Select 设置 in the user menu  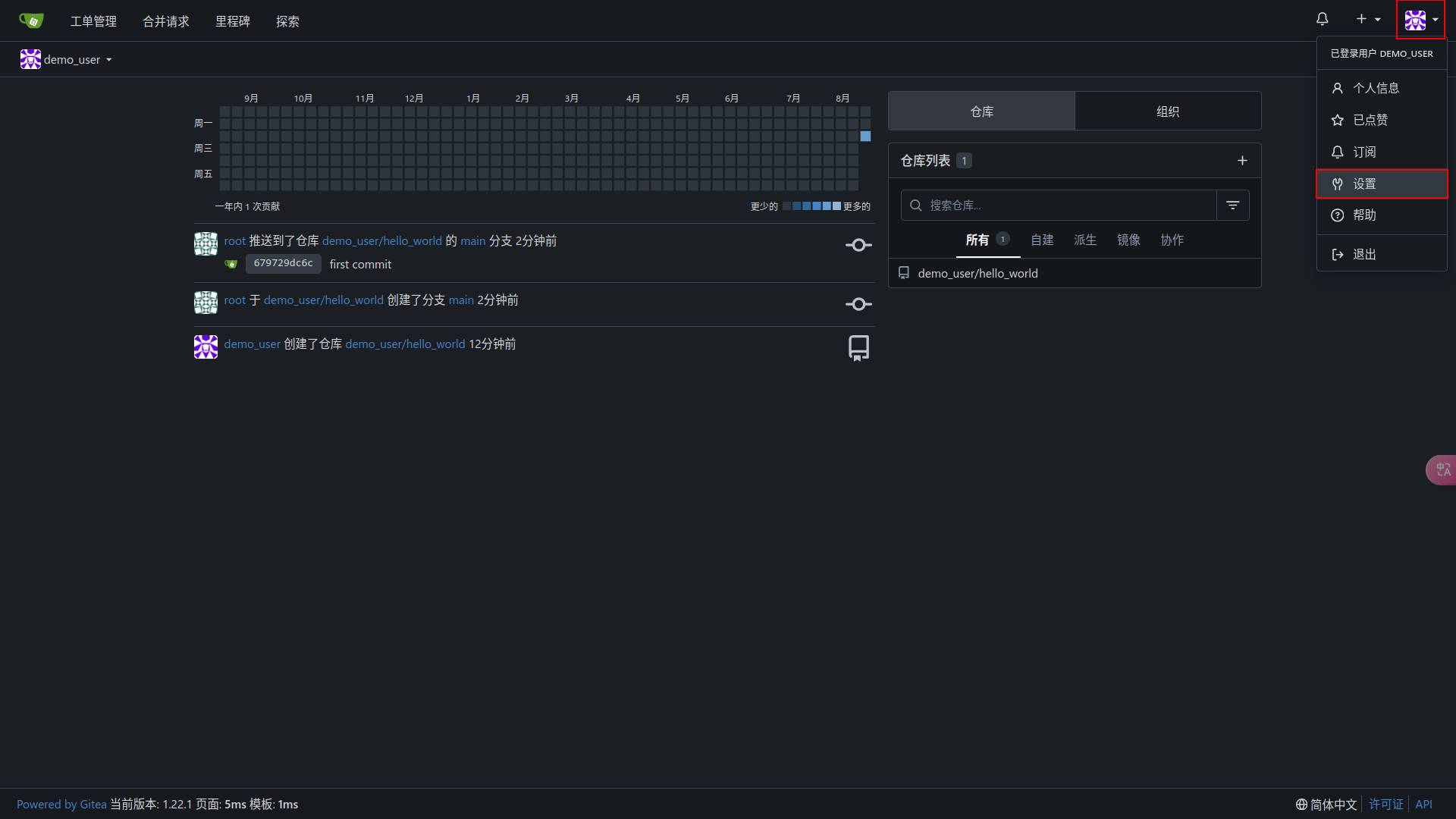click(x=1382, y=184)
